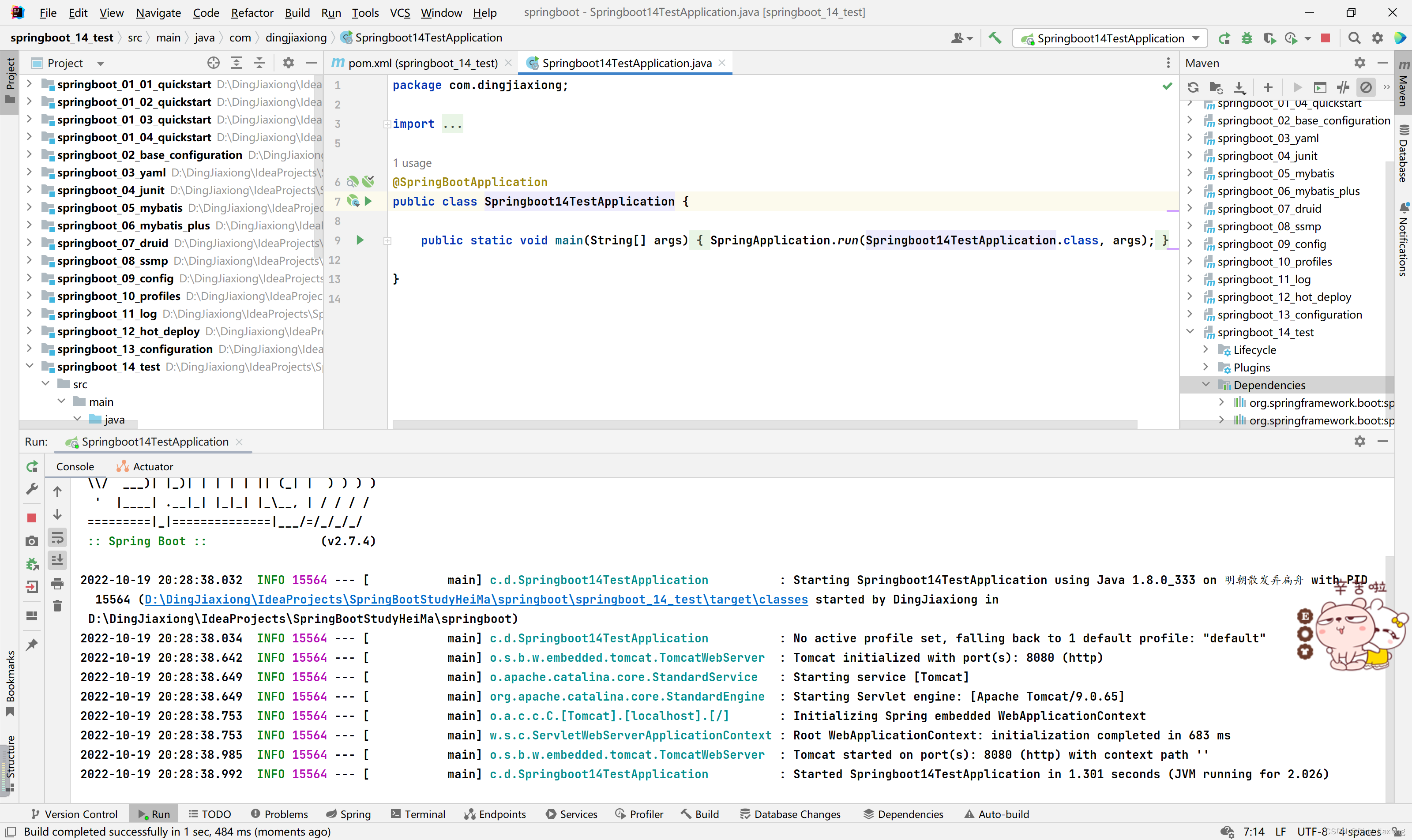Open the Terminal tool window
Screen dimensions: 1412x840
[x=418, y=814]
